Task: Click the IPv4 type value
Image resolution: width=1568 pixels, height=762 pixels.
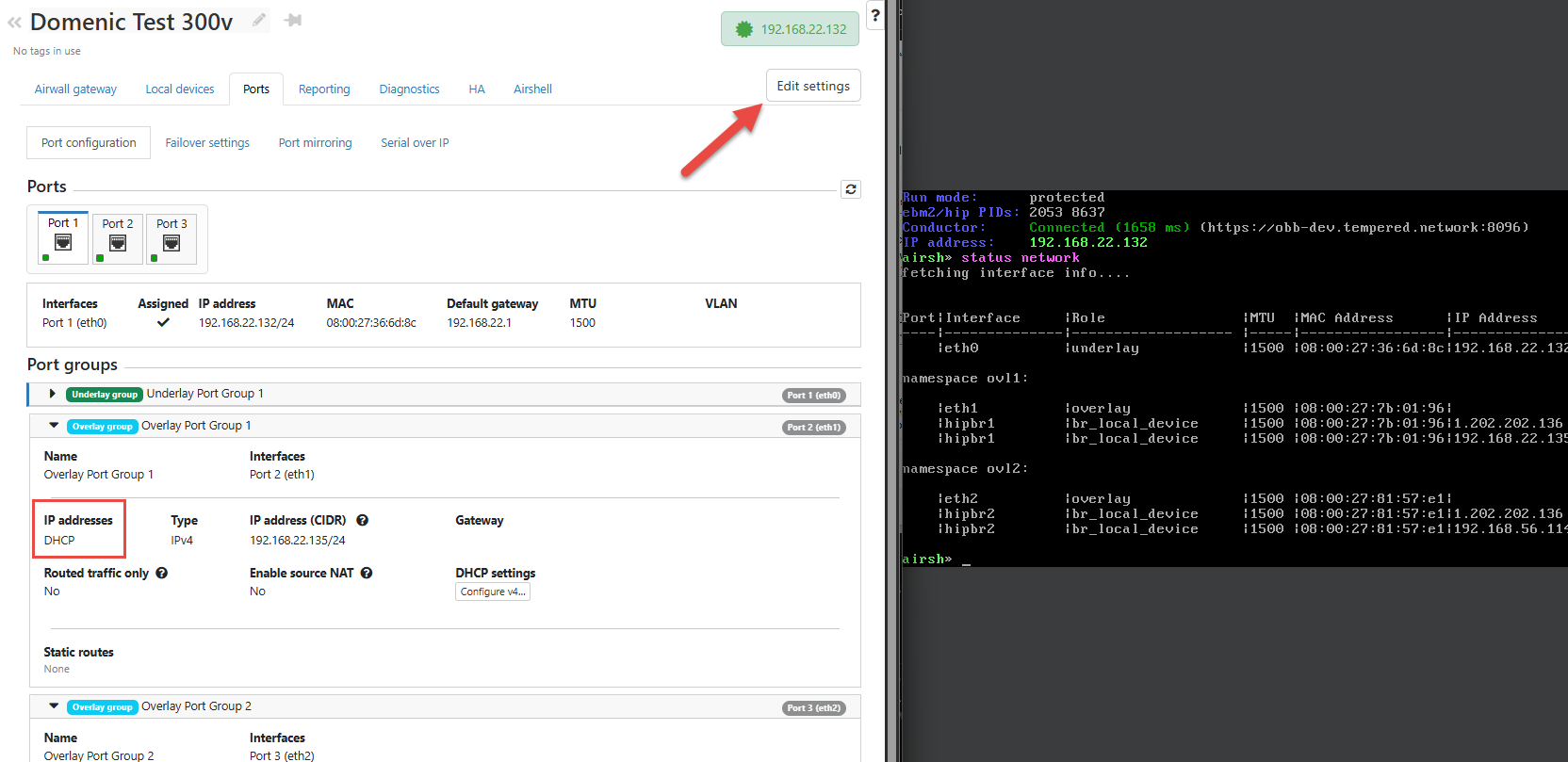Action: pos(182,541)
